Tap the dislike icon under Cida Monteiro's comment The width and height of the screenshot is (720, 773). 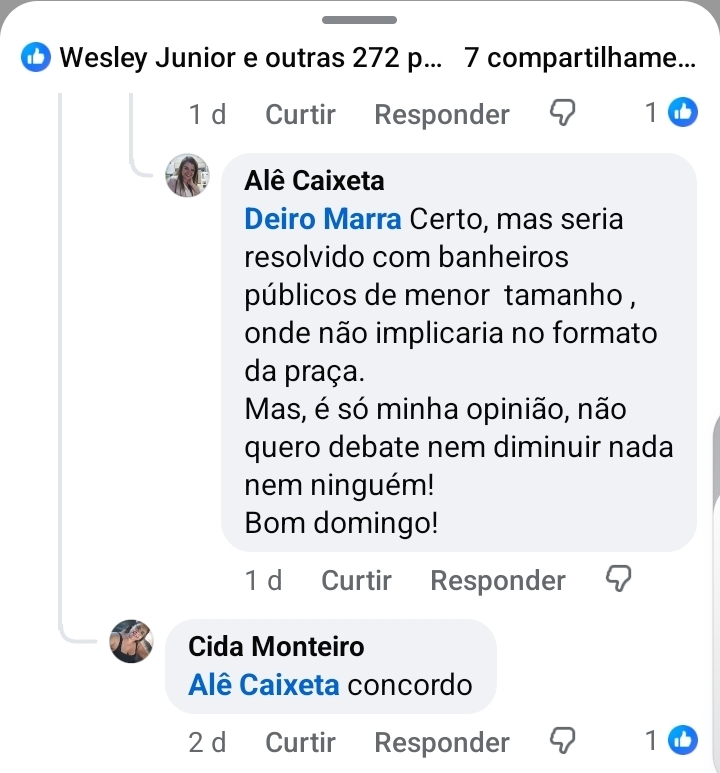pyautogui.click(x=565, y=742)
